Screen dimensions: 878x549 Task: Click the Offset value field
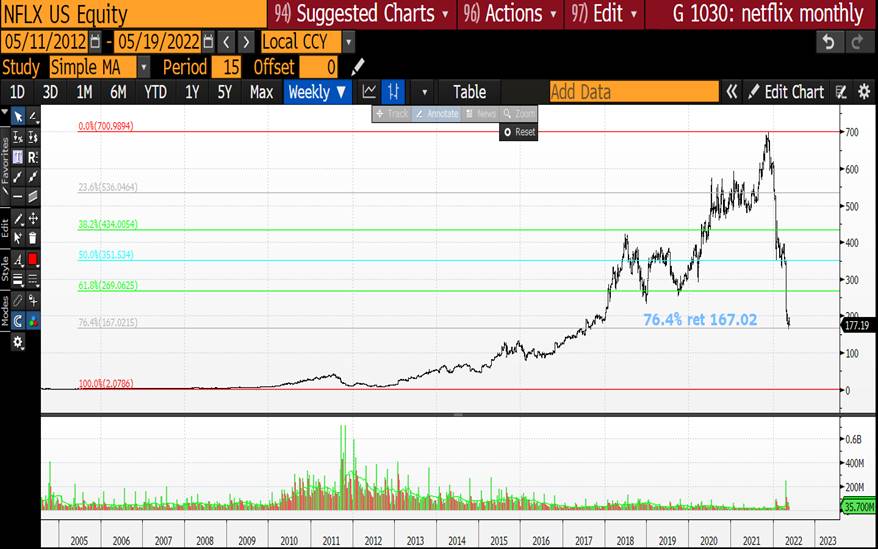[x=318, y=67]
